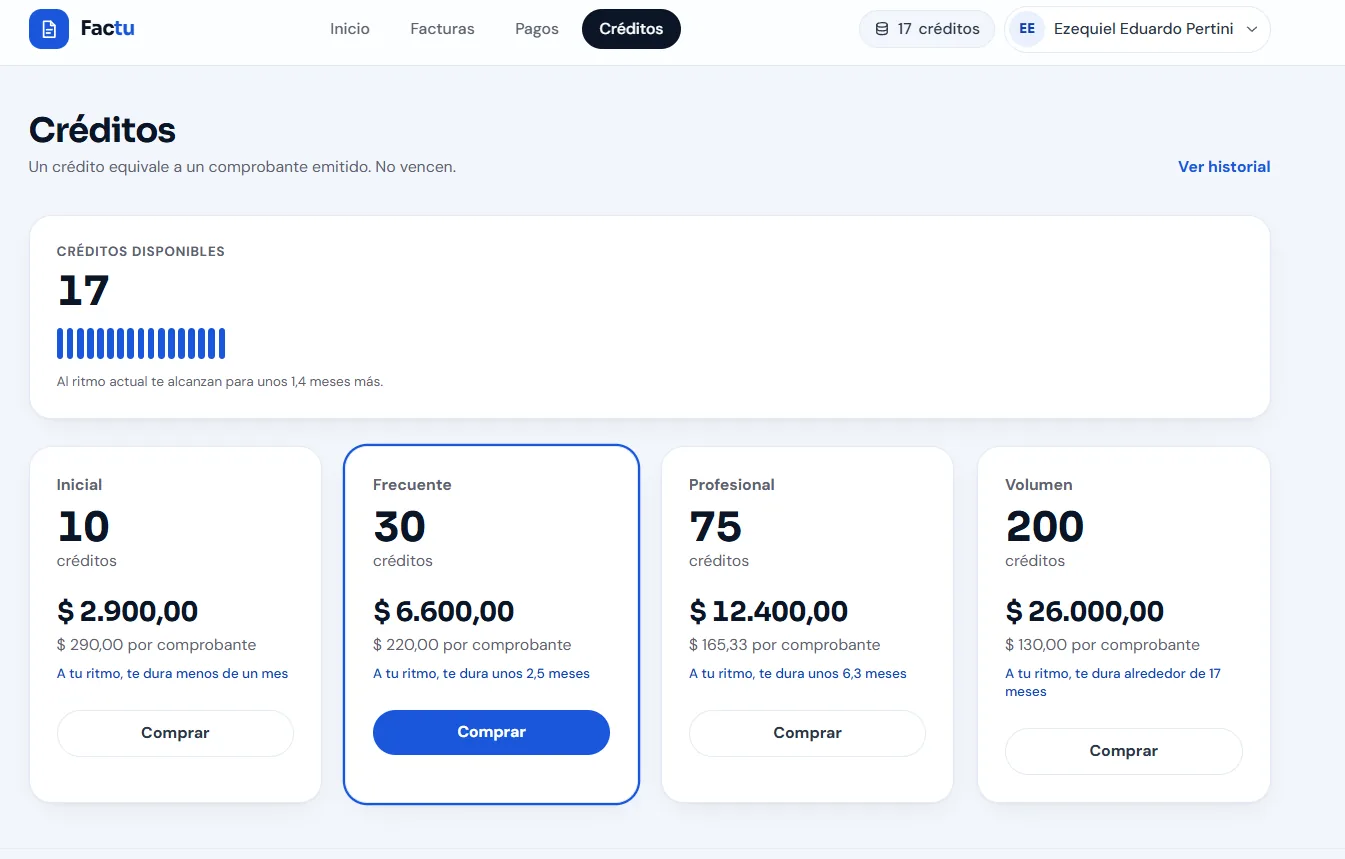Click the price '$ 6.600,00'
The width and height of the screenshot is (1345, 859).
(x=444, y=611)
